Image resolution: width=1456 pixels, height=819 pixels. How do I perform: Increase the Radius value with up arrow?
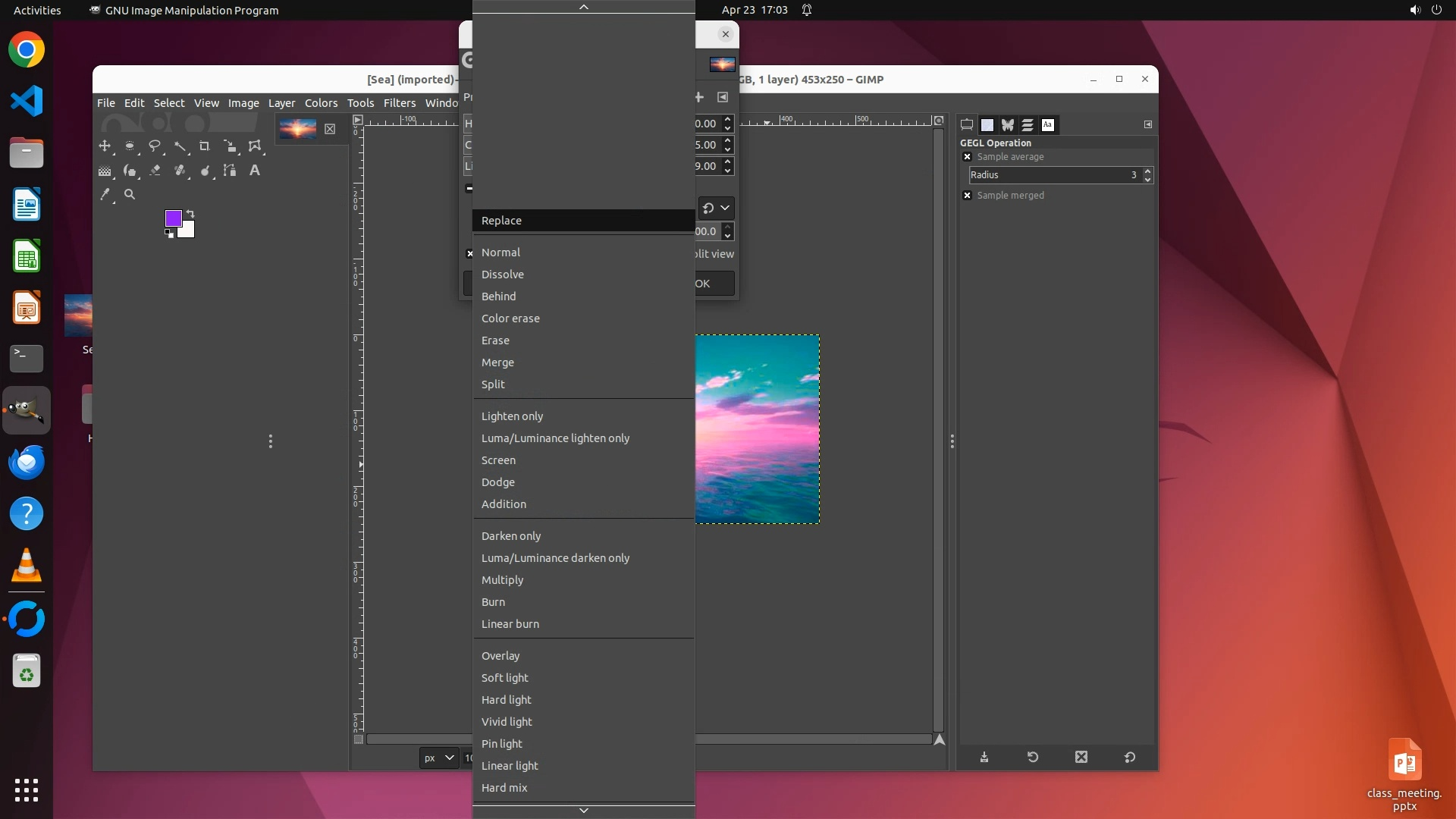pos(1147,171)
